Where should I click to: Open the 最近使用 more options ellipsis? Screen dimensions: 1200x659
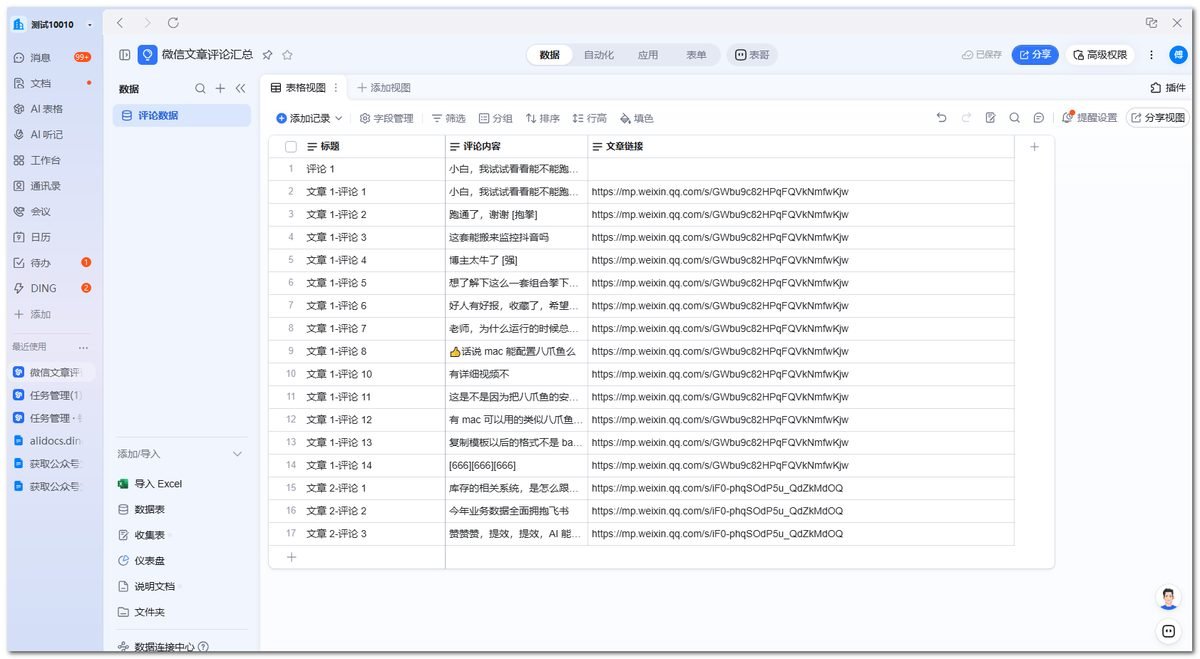[x=84, y=347]
